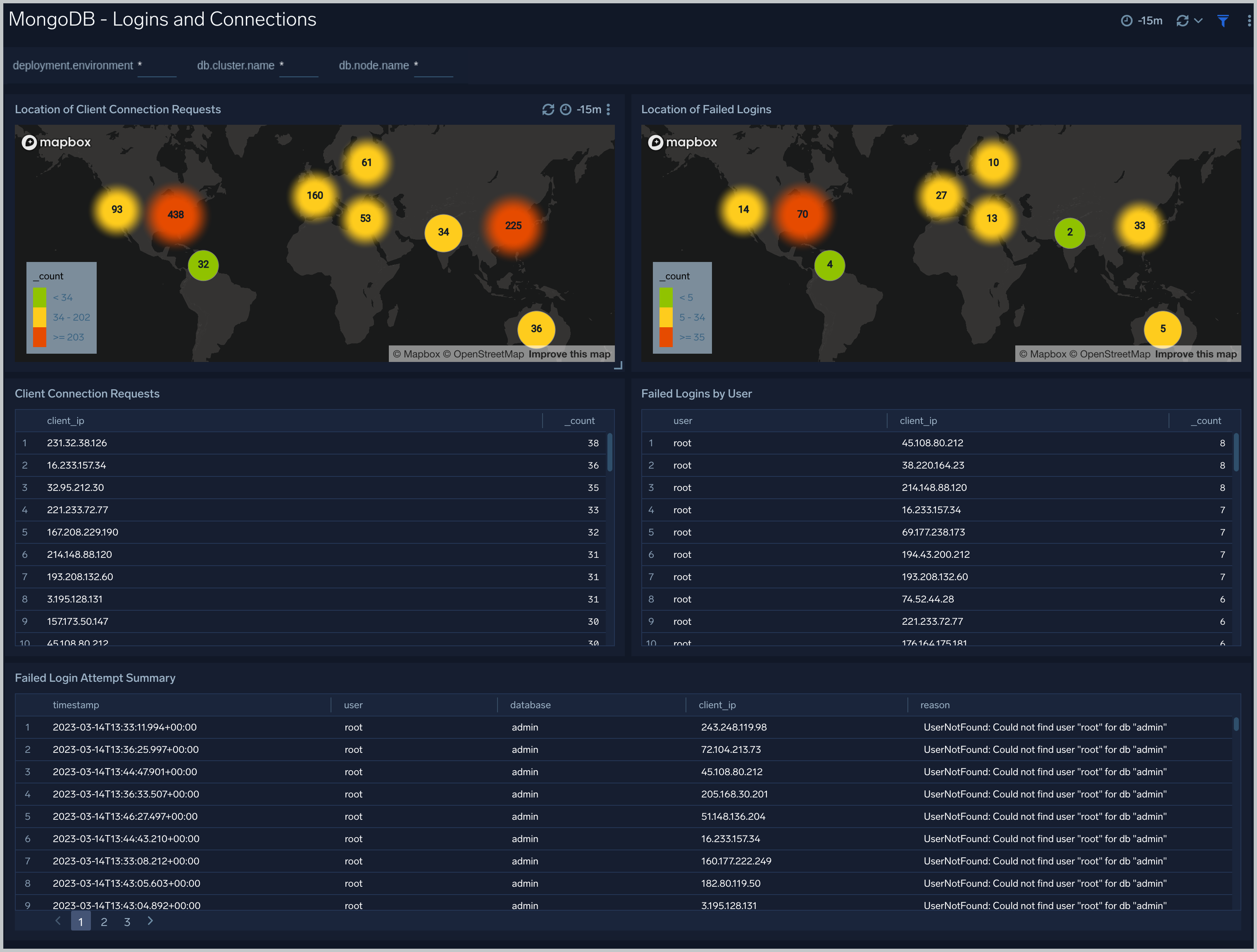Click failed login client IP 38.220.164.23
Viewport: 1257px width, 952px height.
(x=933, y=466)
